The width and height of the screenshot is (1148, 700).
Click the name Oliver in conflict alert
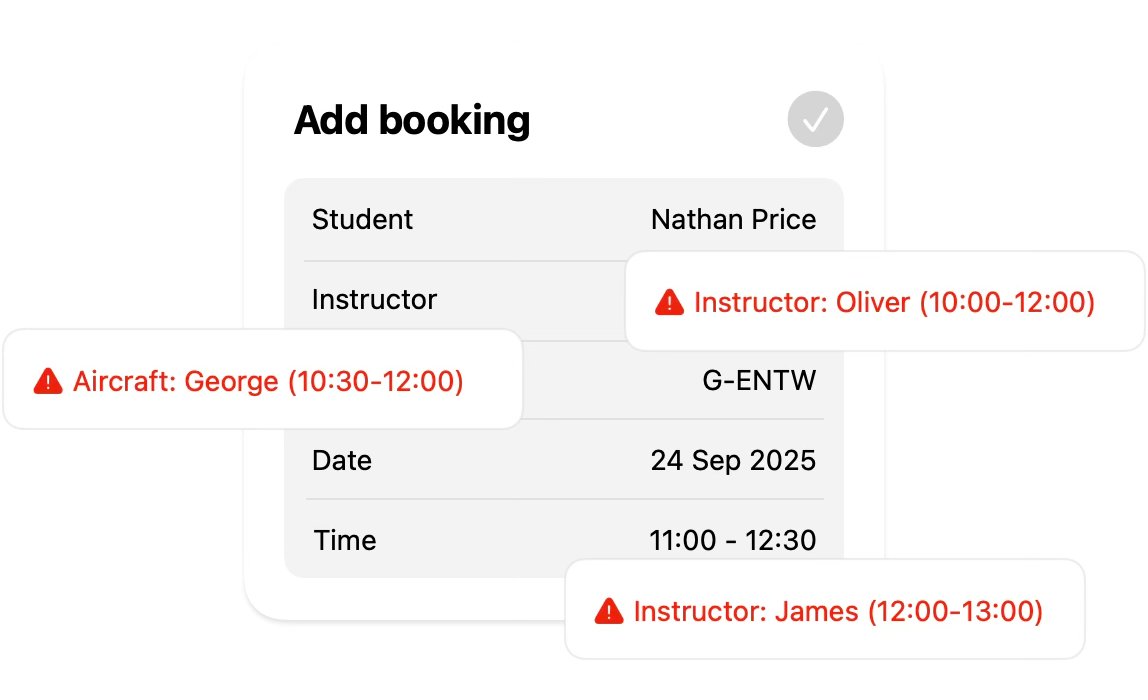tap(873, 302)
